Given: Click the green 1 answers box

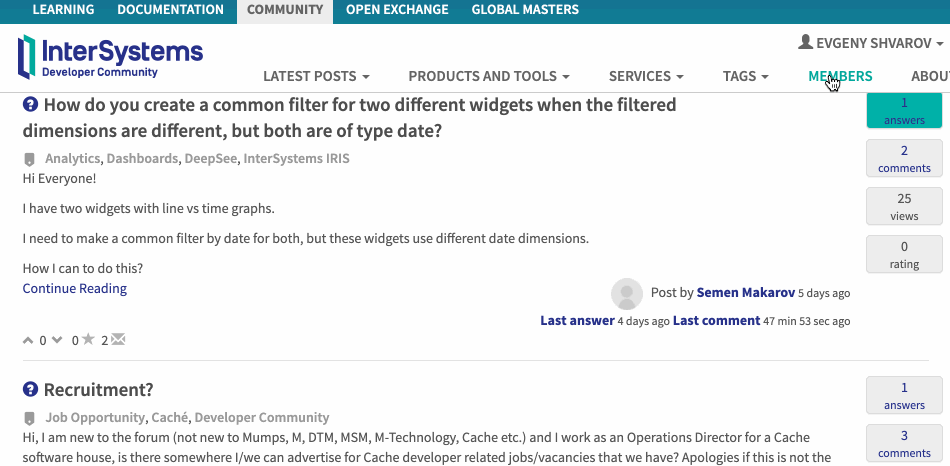Looking at the screenshot, I should click(904, 110).
